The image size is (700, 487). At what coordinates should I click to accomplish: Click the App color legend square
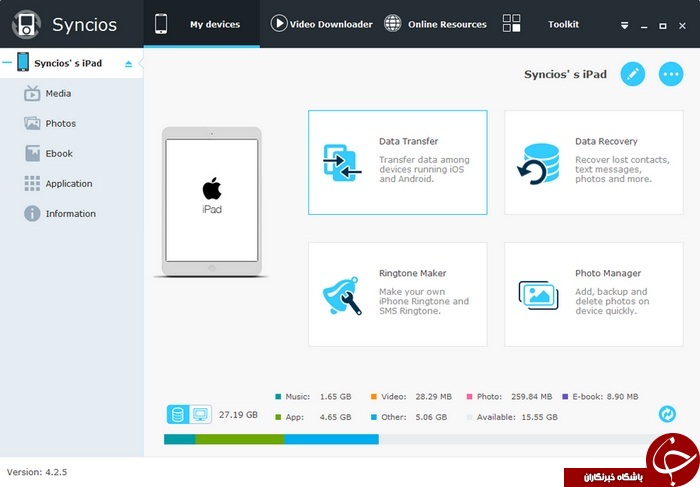pyautogui.click(x=278, y=417)
